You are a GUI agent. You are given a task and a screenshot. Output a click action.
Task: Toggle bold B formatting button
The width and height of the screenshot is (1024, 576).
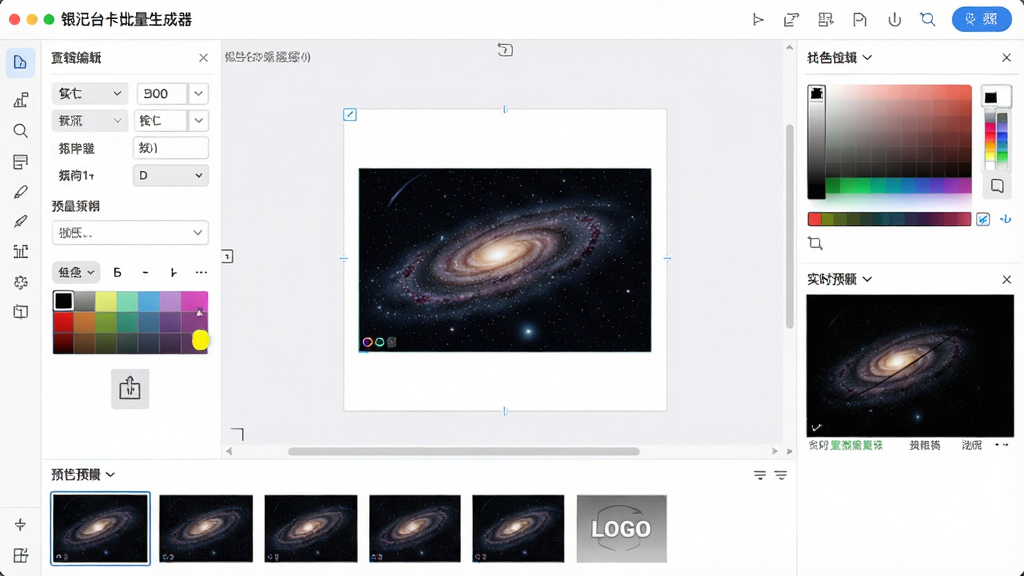pyautogui.click(x=118, y=272)
